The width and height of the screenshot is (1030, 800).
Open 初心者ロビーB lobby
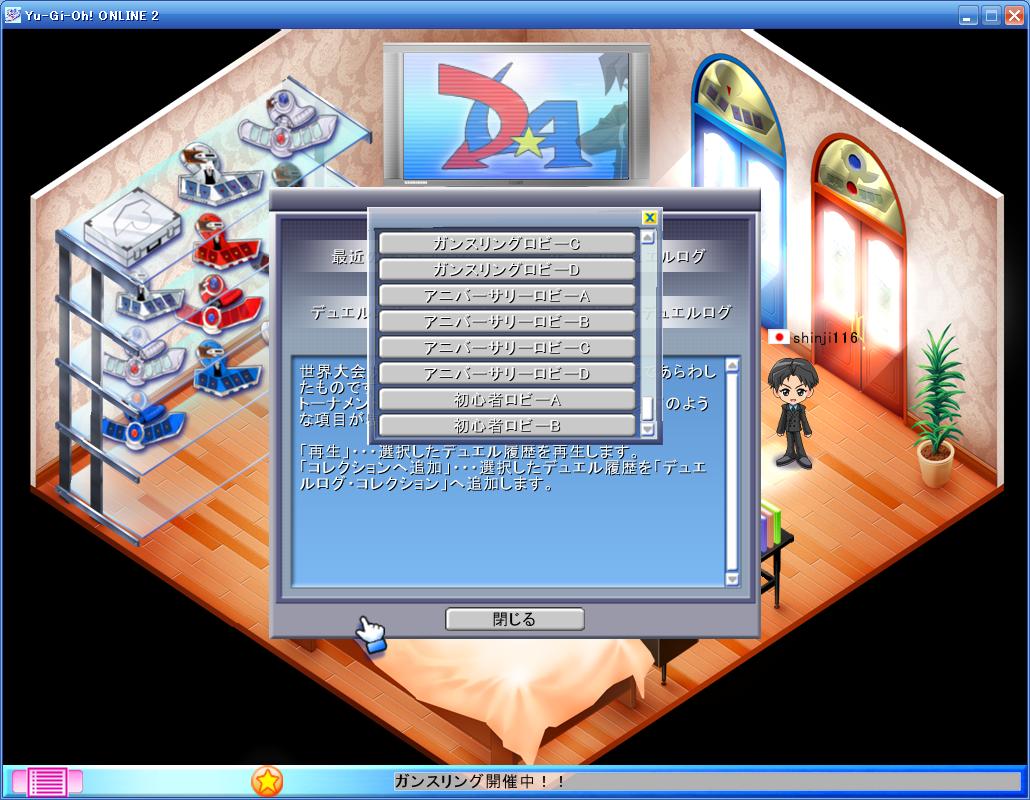(x=507, y=426)
